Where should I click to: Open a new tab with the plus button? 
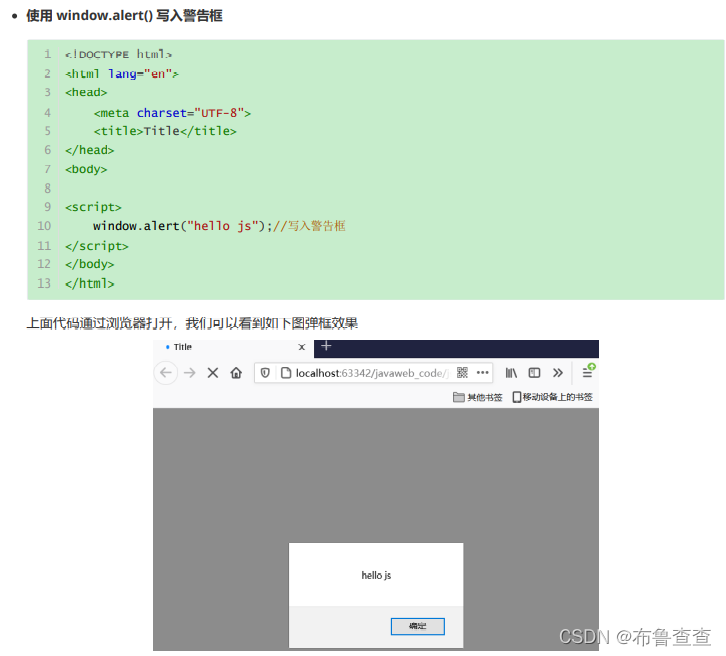click(x=326, y=346)
